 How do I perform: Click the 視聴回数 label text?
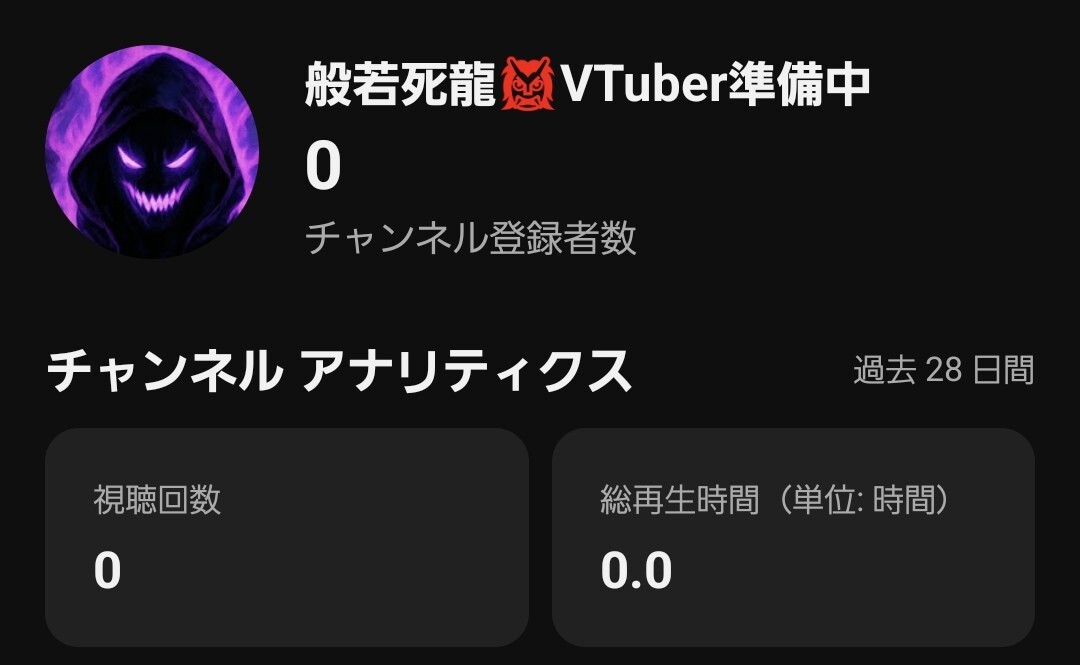click(157, 500)
